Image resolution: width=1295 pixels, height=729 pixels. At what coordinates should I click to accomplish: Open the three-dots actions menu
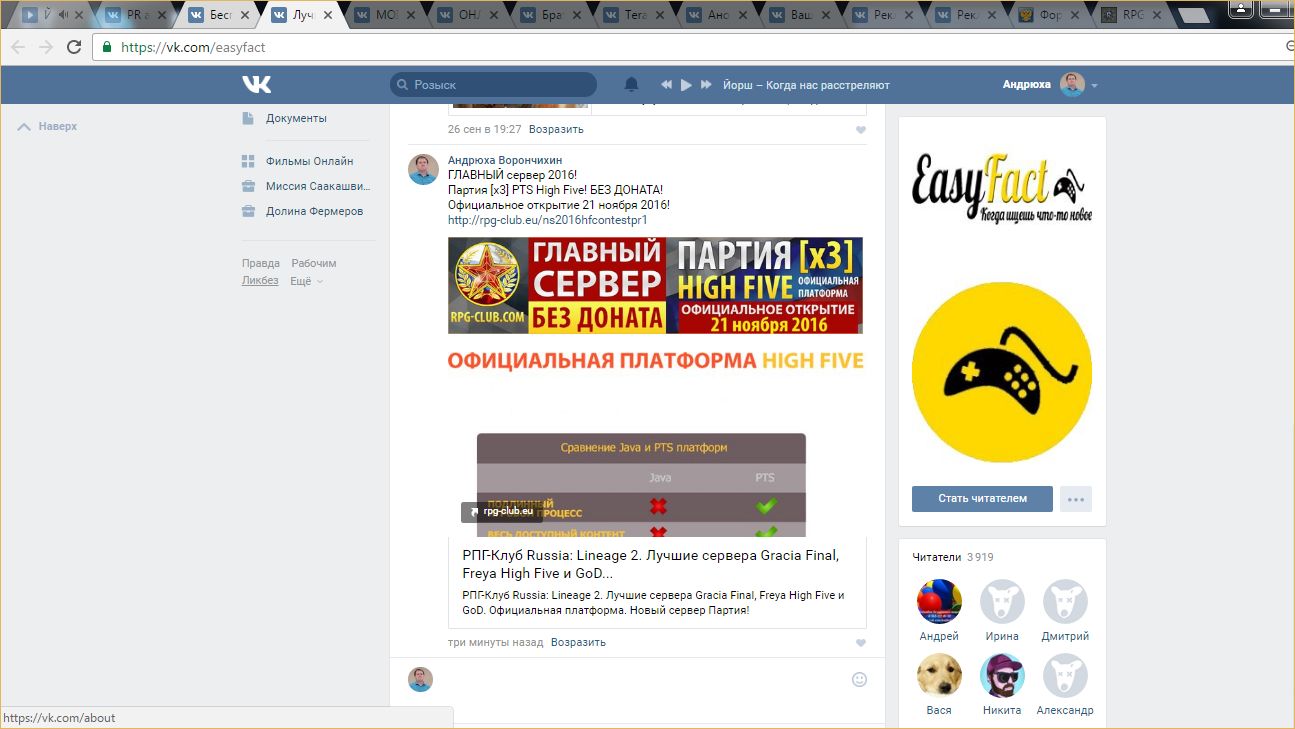click(x=1076, y=499)
